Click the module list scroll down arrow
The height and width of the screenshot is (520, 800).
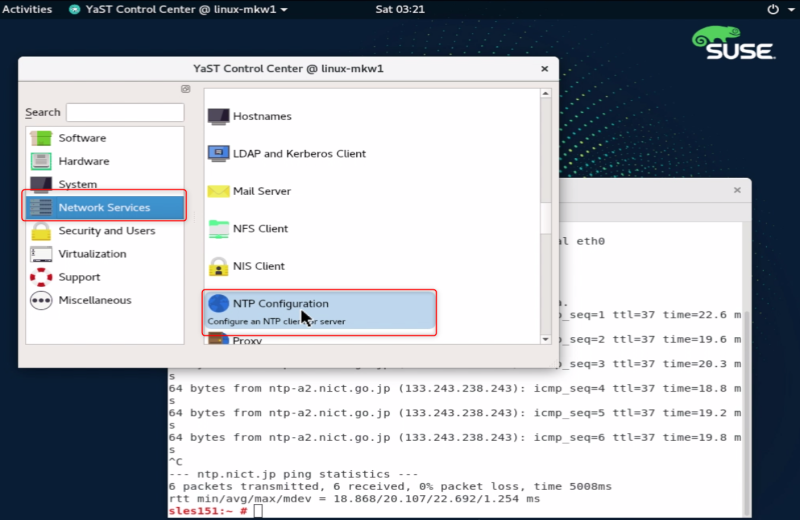click(x=545, y=339)
